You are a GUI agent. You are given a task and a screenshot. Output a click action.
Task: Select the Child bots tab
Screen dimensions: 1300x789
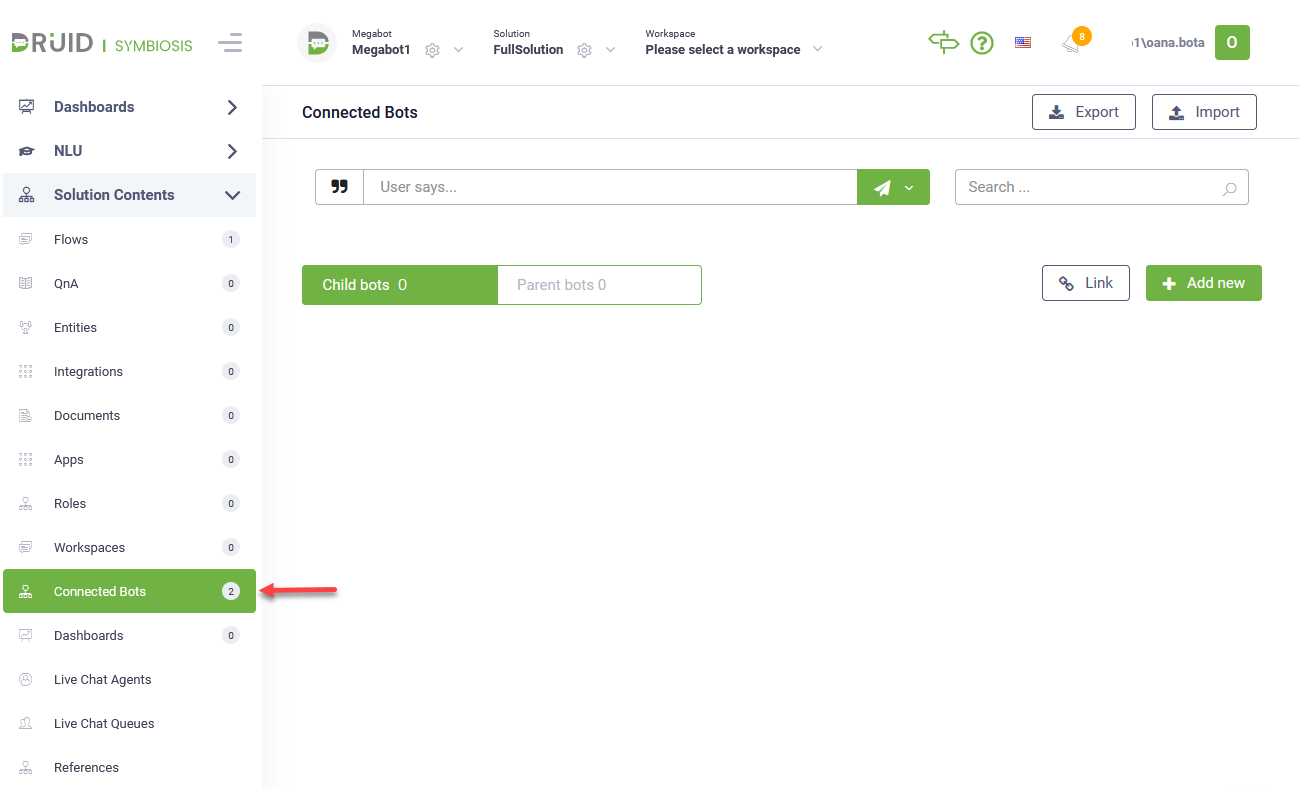399,285
